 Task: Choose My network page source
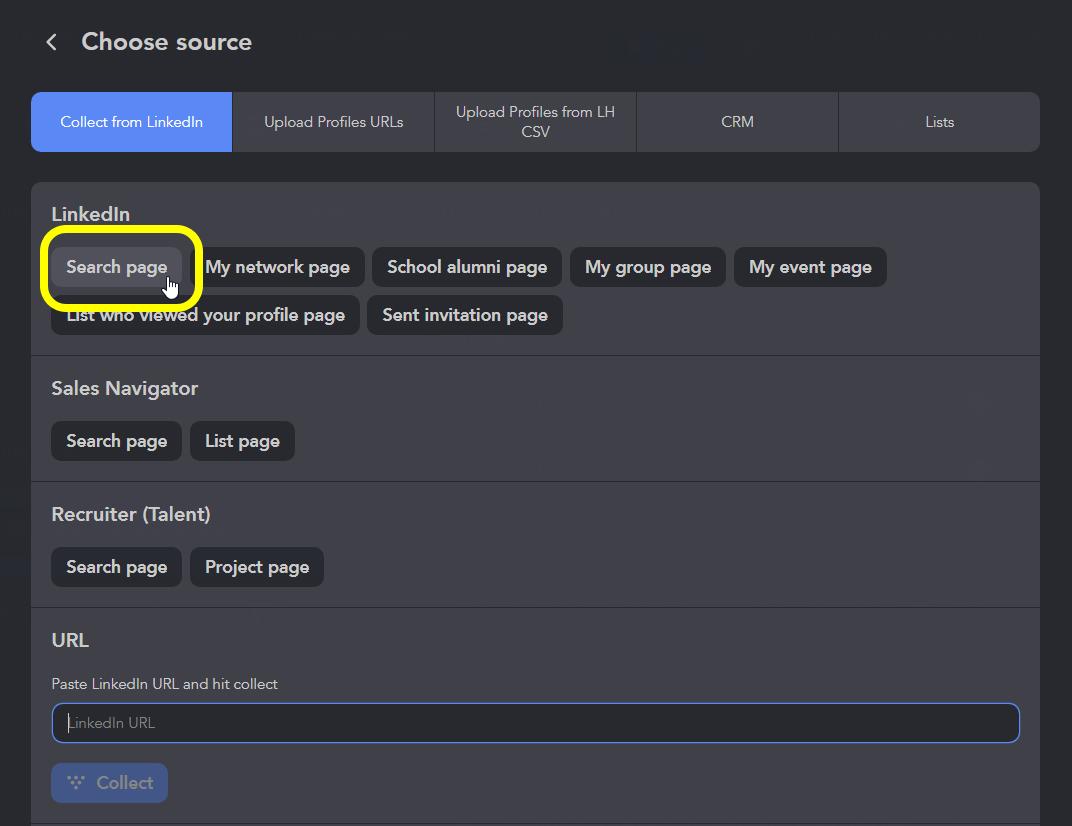[x=278, y=267]
